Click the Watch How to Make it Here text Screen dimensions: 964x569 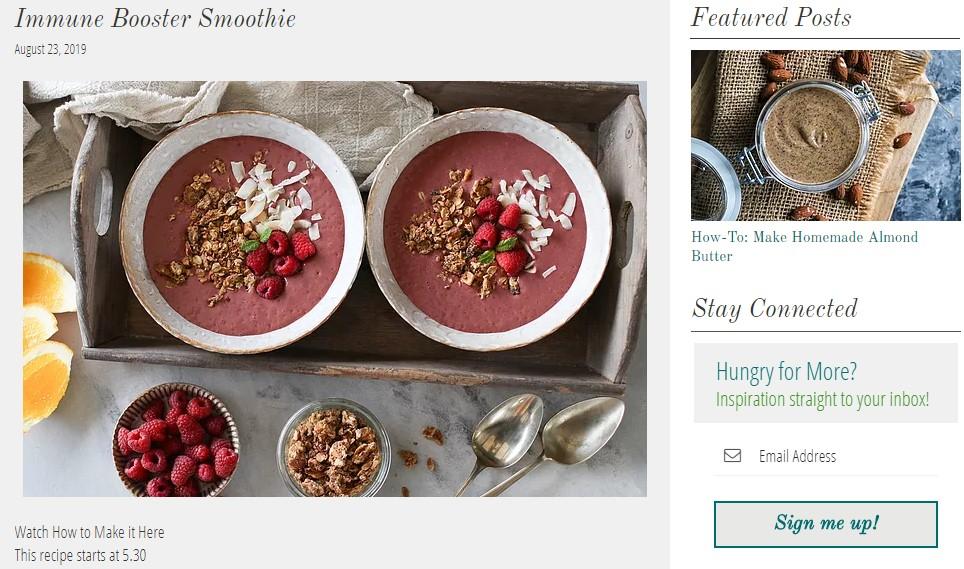[89, 532]
